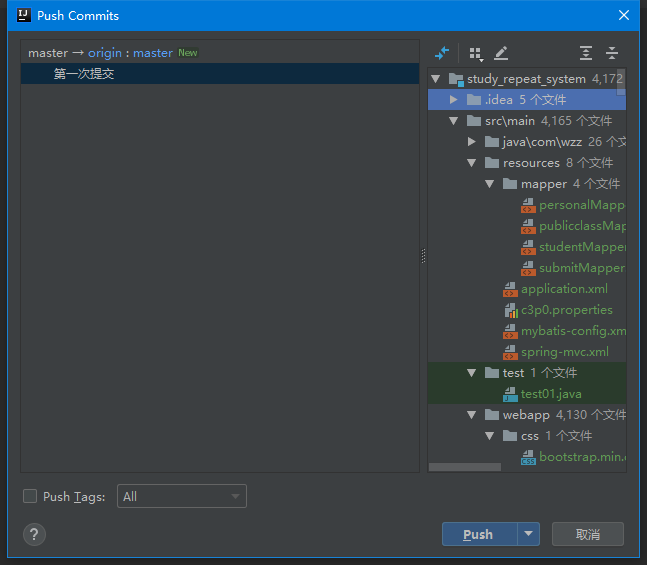Select the application.xml file name

tap(564, 289)
